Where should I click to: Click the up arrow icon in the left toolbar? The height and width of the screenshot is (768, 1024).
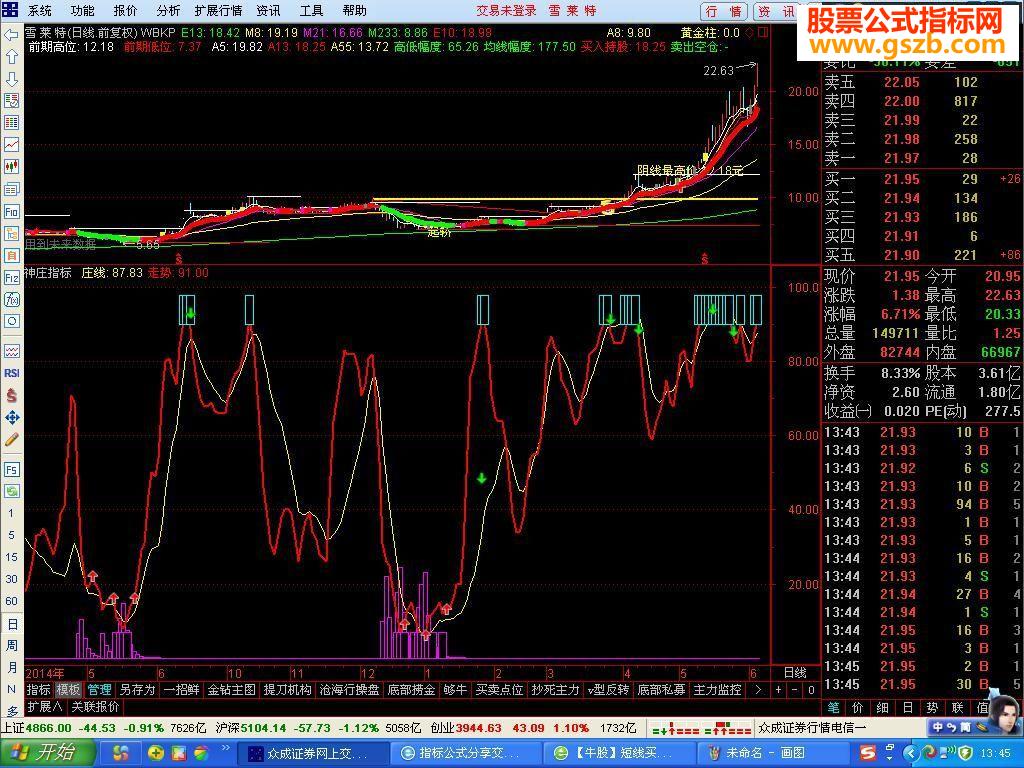coord(11,57)
